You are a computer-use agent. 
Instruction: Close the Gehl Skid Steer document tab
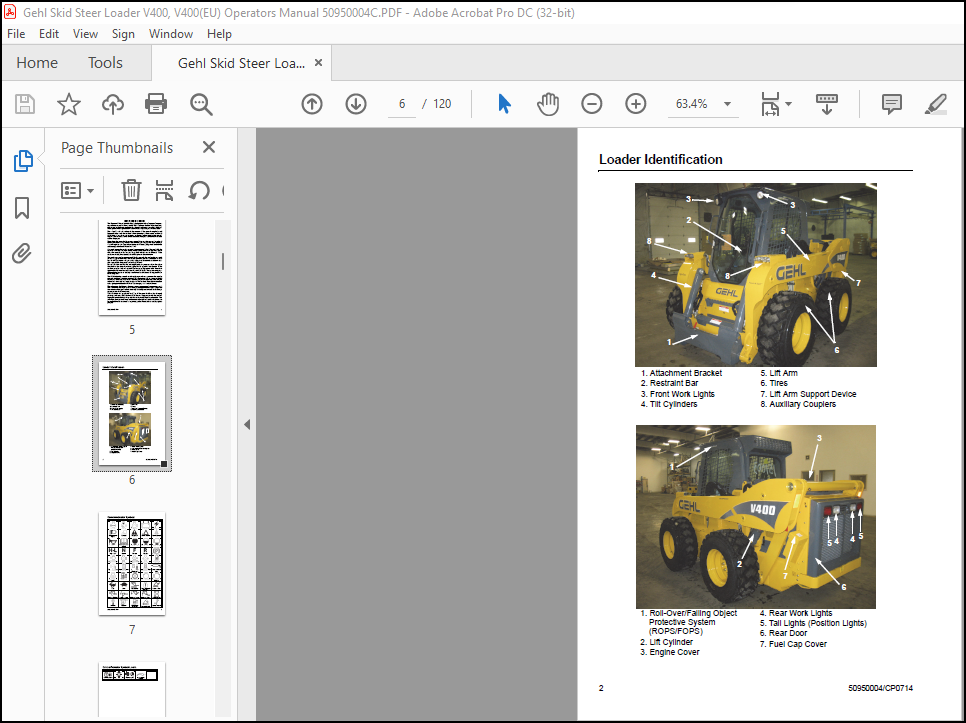click(319, 62)
